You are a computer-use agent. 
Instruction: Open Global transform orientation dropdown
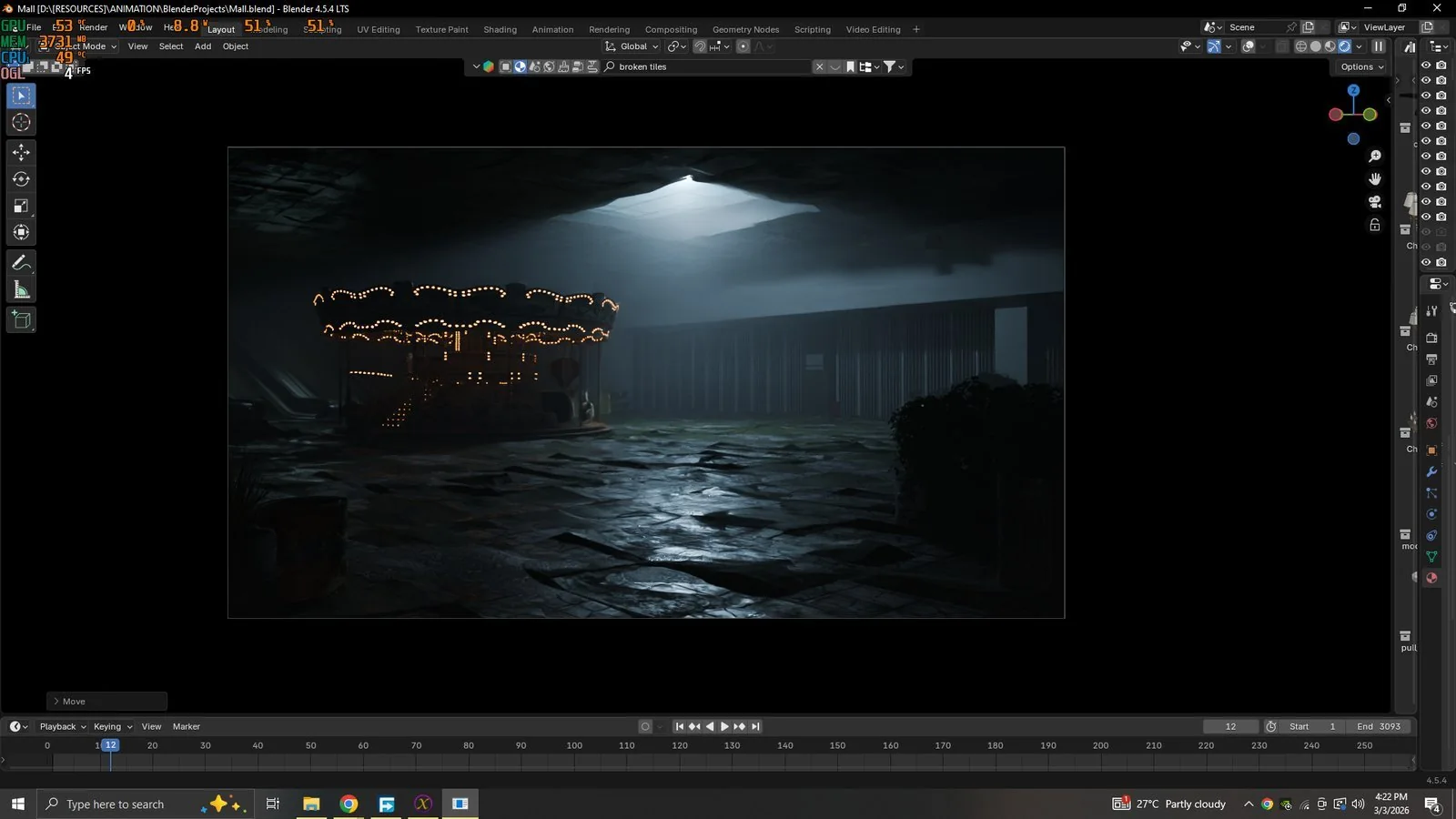(x=632, y=46)
